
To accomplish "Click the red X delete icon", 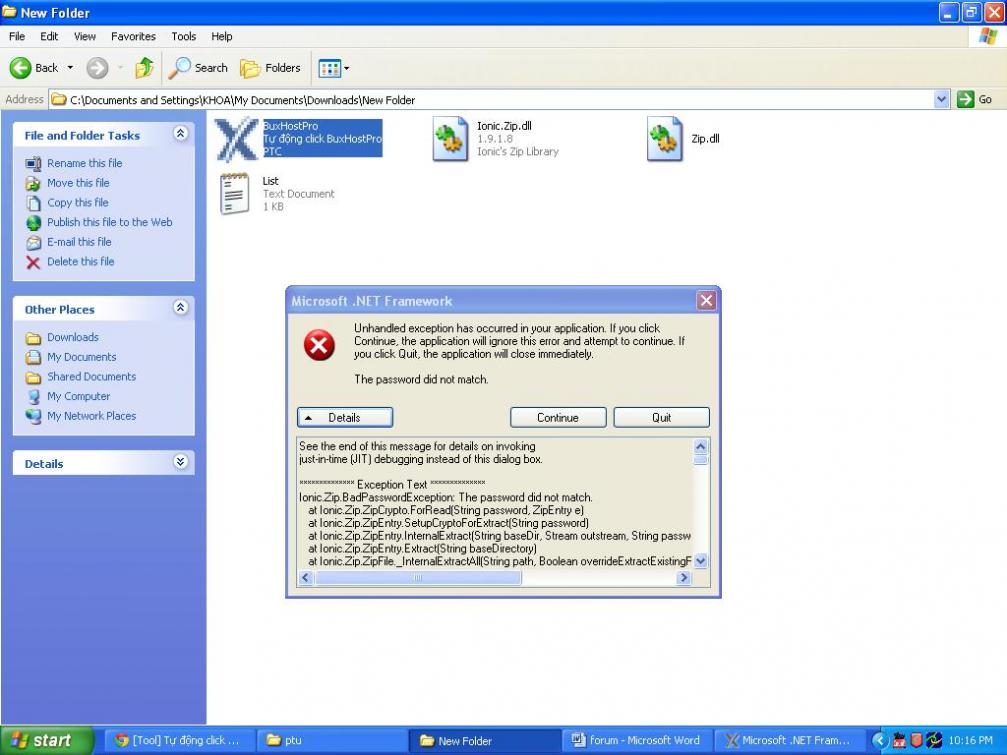I will (33, 262).
